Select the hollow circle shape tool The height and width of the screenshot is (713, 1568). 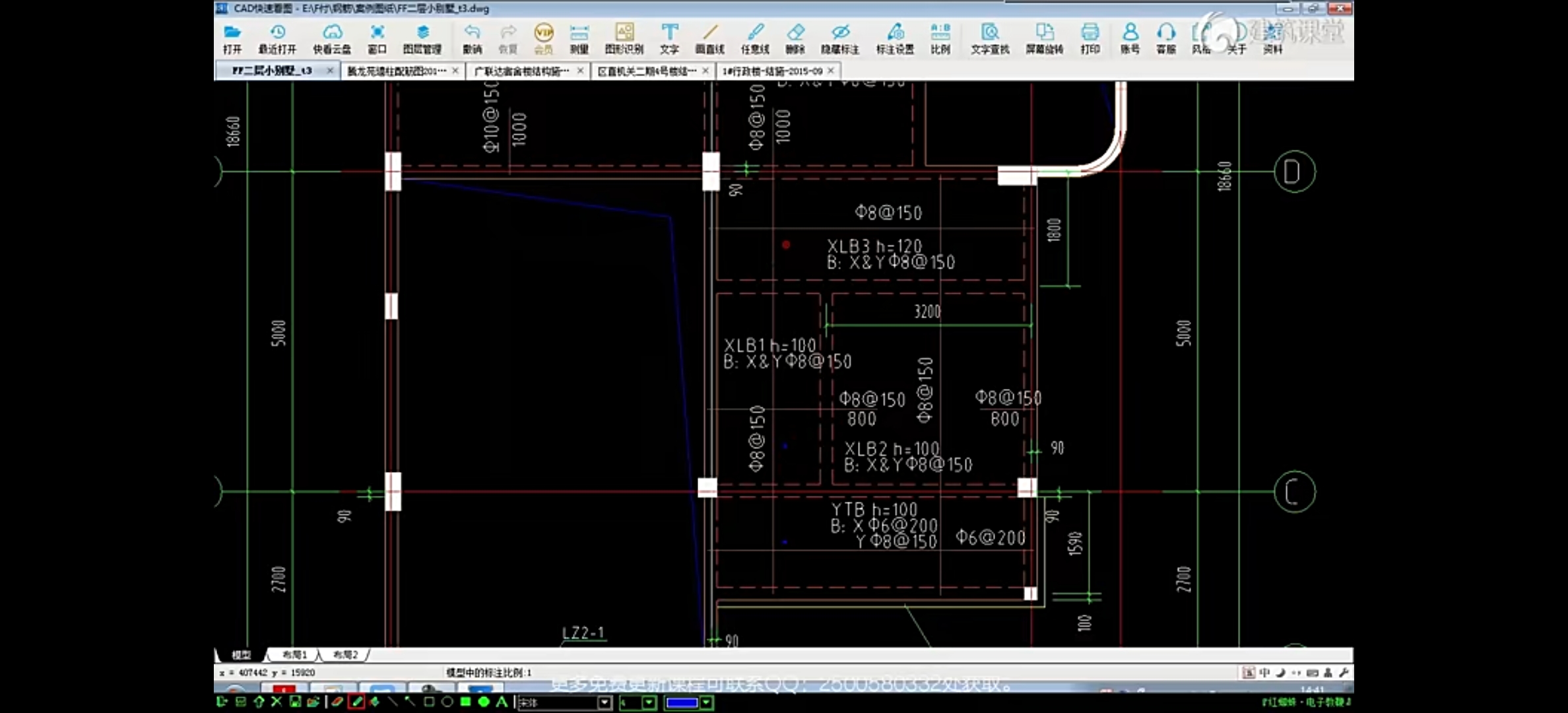pos(447,702)
